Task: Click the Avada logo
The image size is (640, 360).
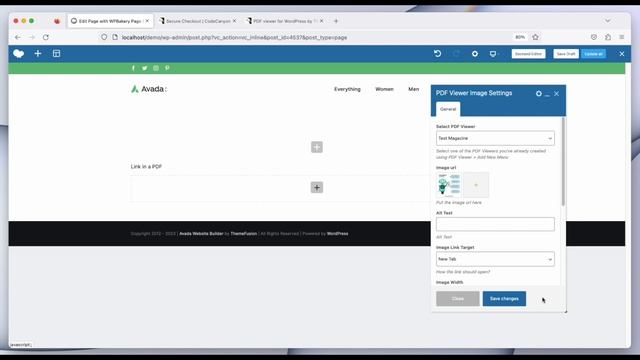Action: coord(149,89)
